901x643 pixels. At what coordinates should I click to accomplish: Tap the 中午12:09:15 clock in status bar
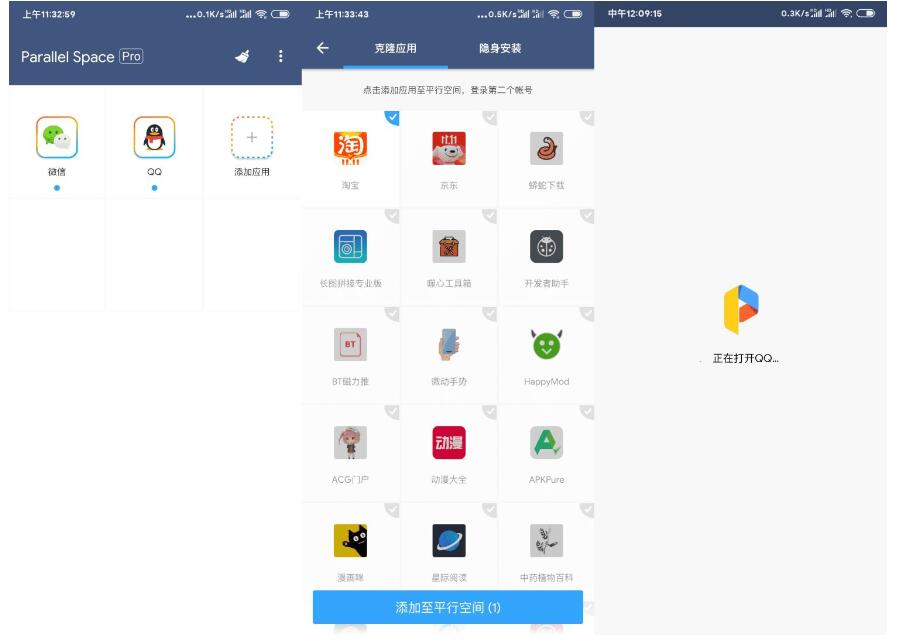pos(635,13)
